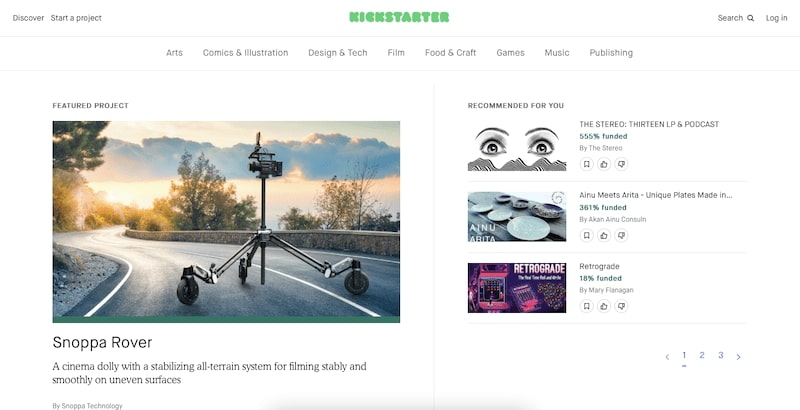Open the Snoppa Rover project title
The image size is (800, 410).
(102, 342)
